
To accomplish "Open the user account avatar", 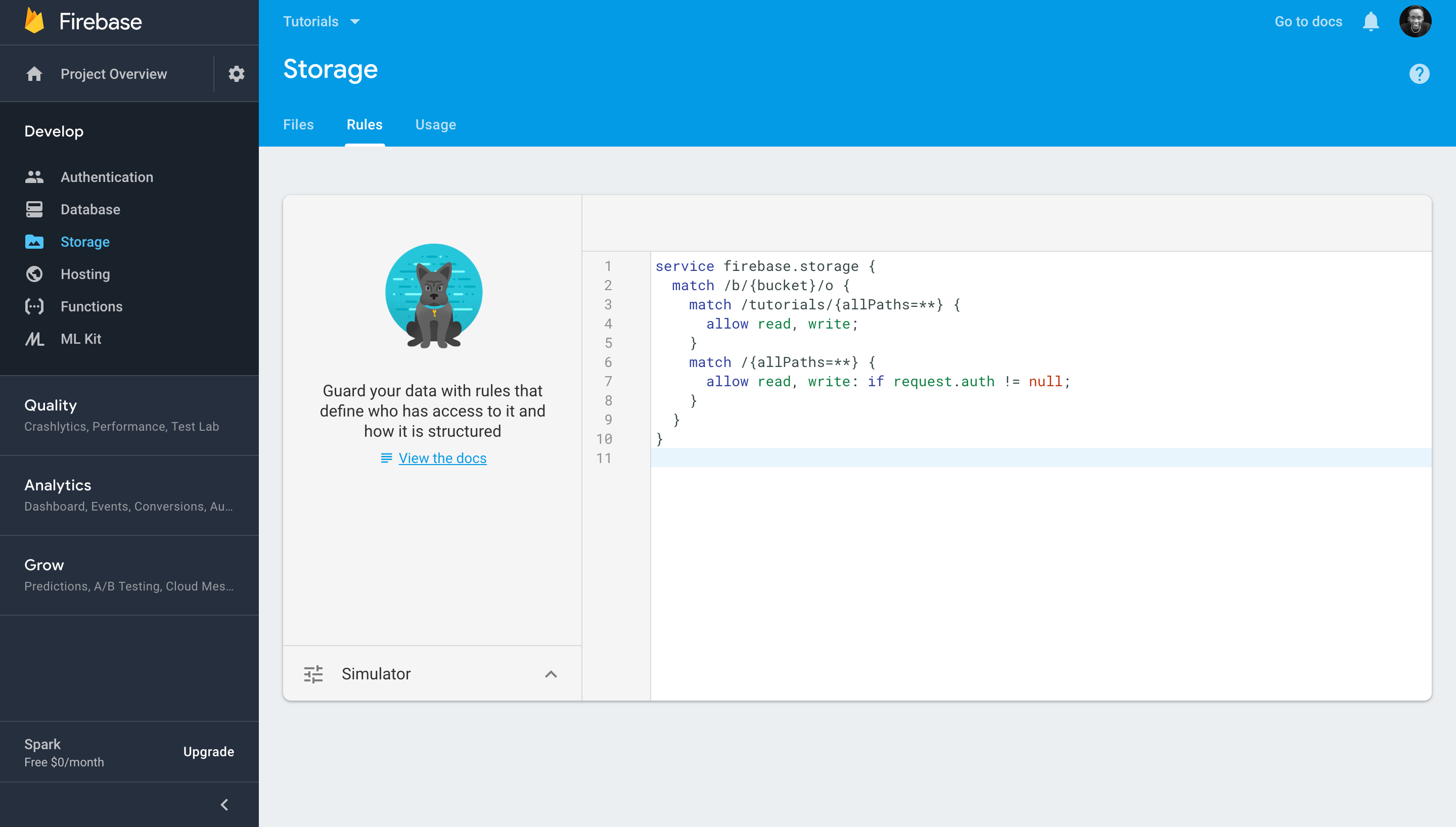I will tap(1415, 22).
